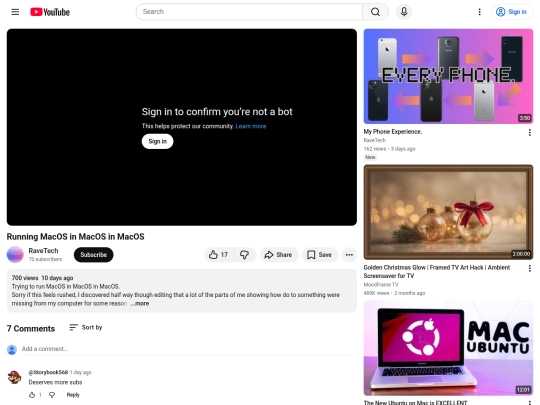Like the 'Deserves more subs' comment

coord(32,395)
